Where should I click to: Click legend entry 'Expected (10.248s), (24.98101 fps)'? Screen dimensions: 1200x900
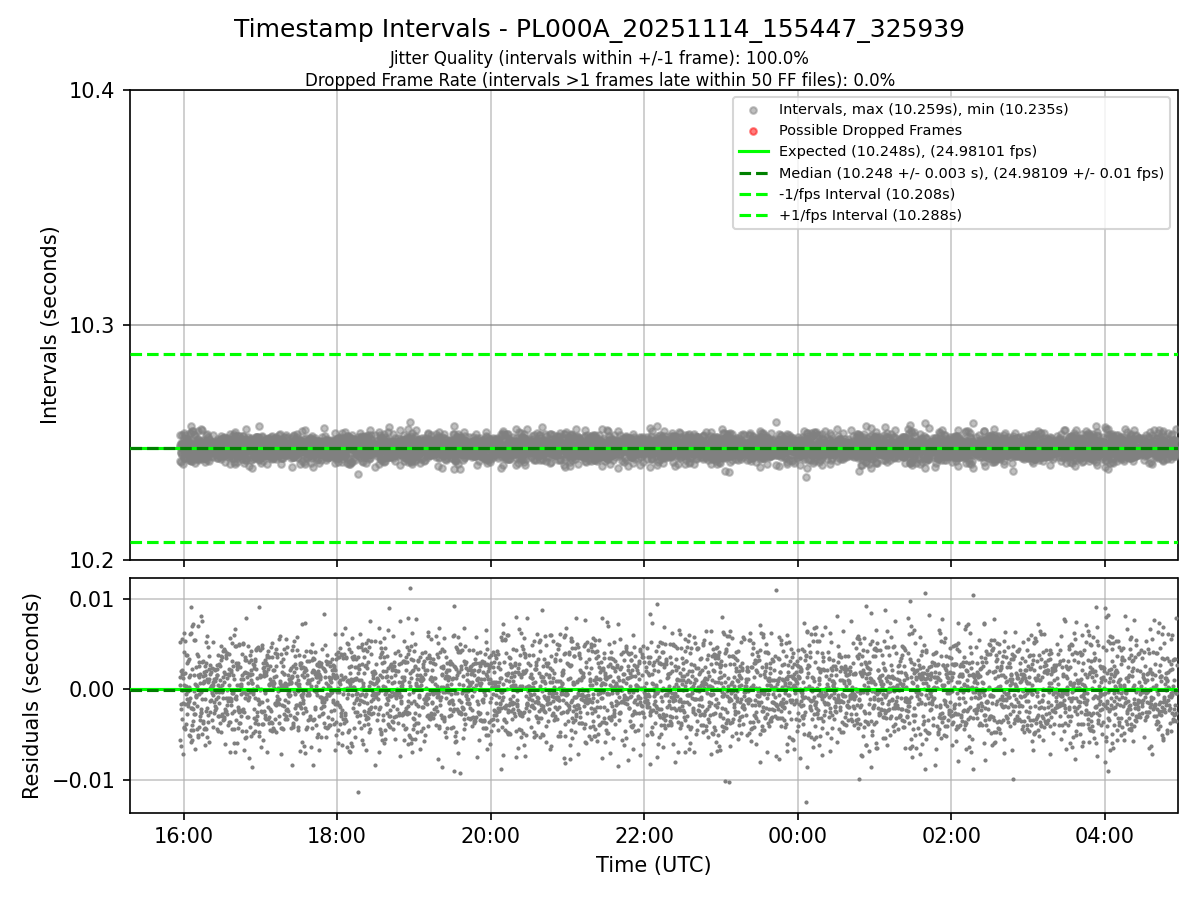[x=908, y=151]
